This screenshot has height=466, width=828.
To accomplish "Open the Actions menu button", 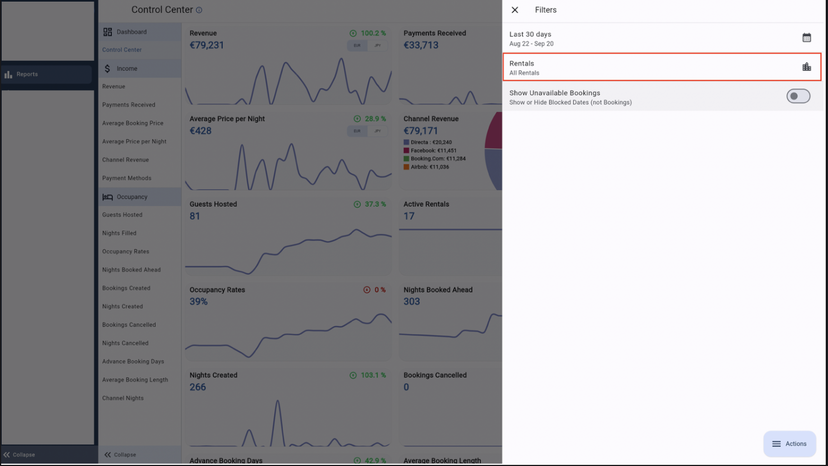I will (x=789, y=444).
